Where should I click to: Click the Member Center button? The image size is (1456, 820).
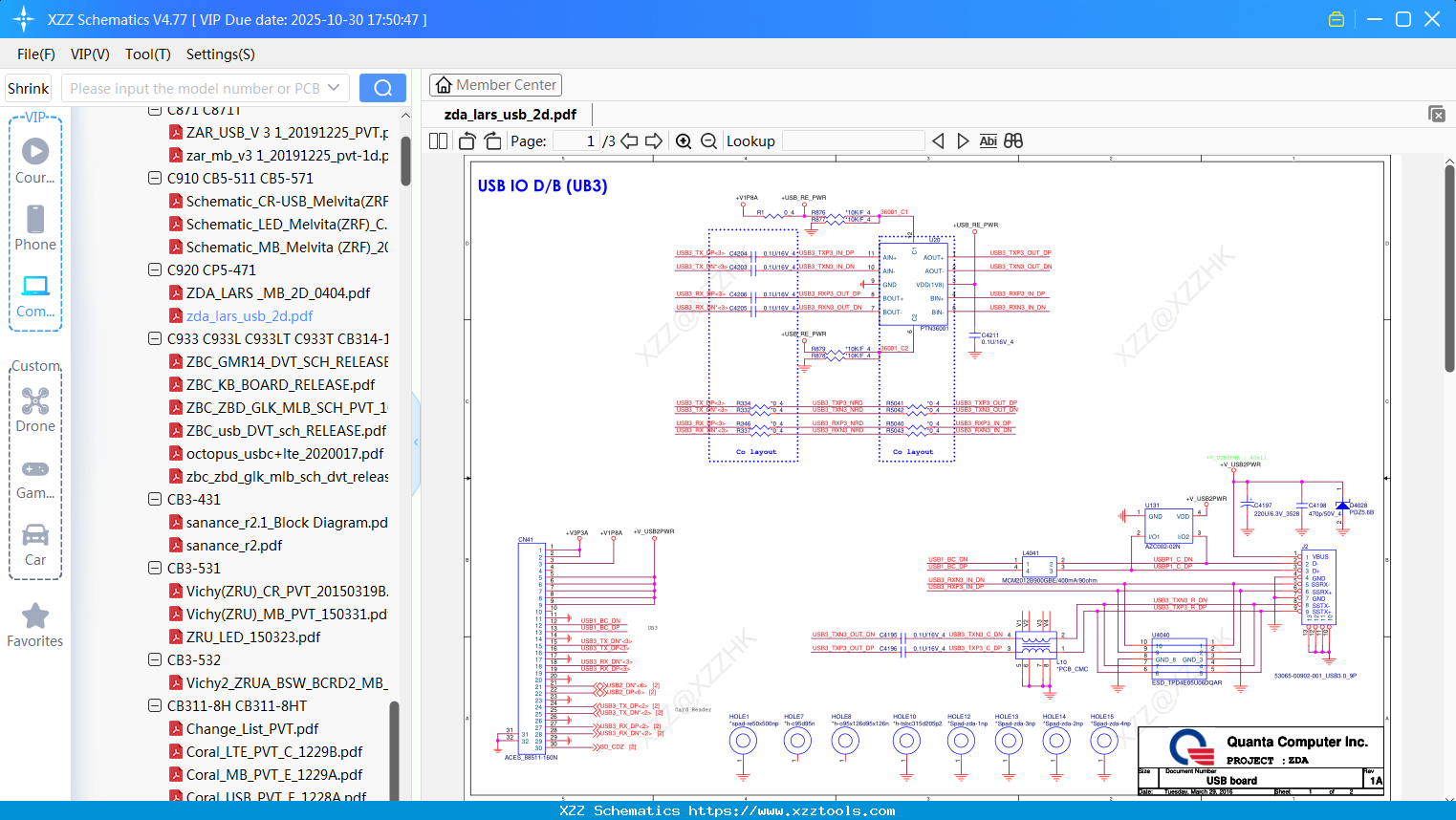pos(495,85)
